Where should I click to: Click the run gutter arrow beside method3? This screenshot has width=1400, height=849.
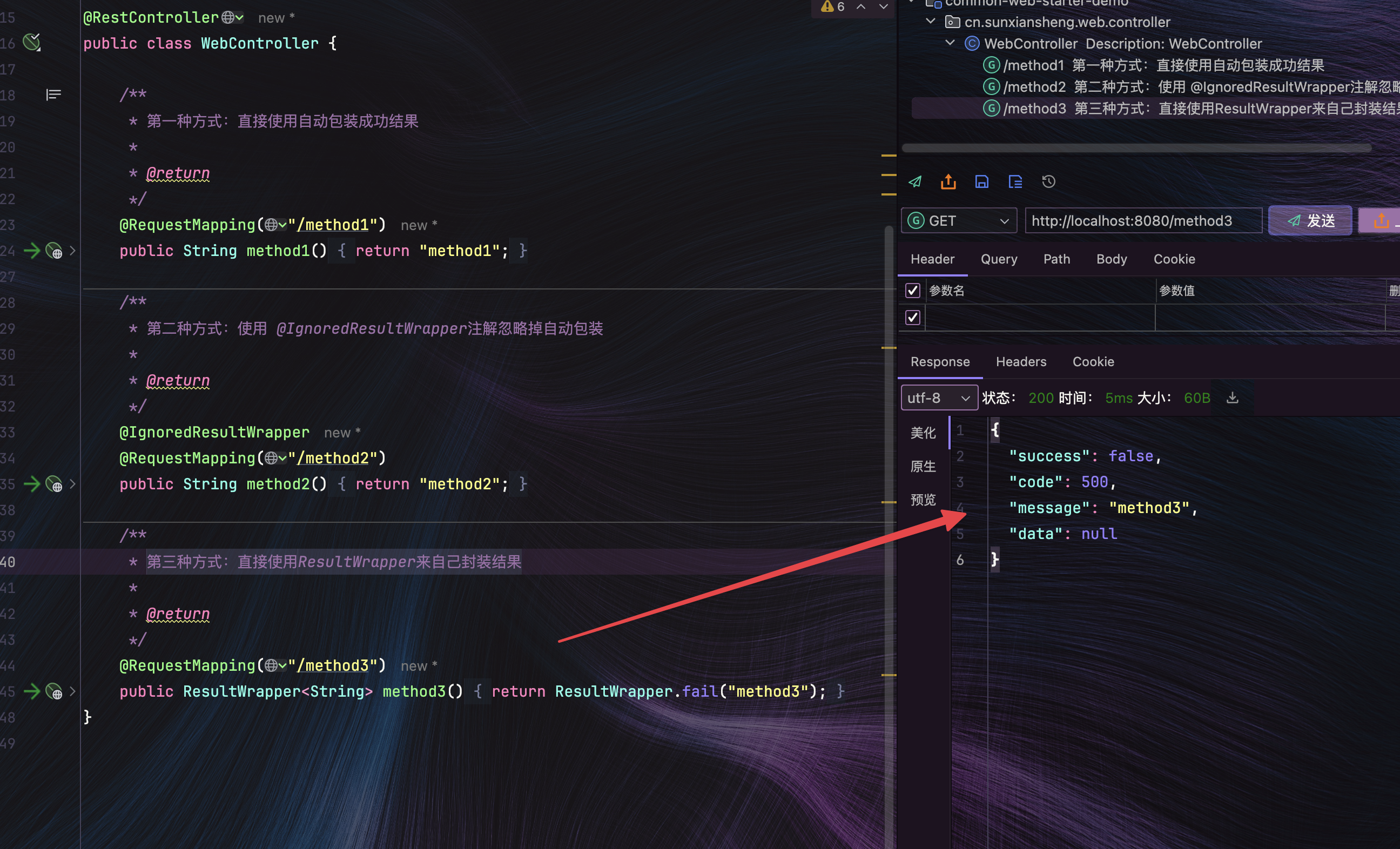tap(32, 691)
